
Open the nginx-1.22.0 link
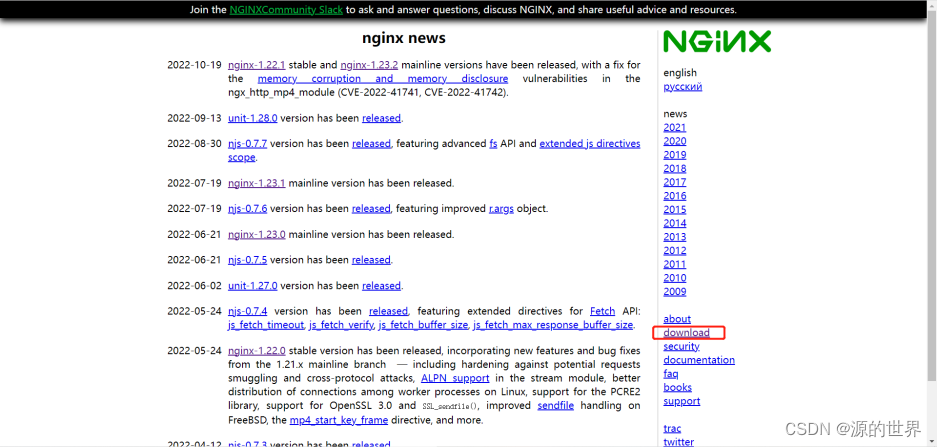pyautogui.click(x=256, y=351)
